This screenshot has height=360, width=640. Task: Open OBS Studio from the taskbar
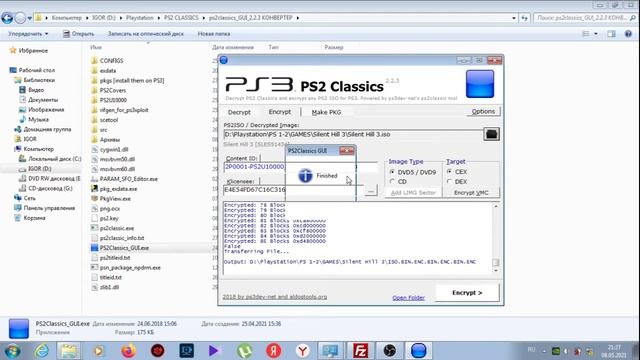tap(389, 351)
